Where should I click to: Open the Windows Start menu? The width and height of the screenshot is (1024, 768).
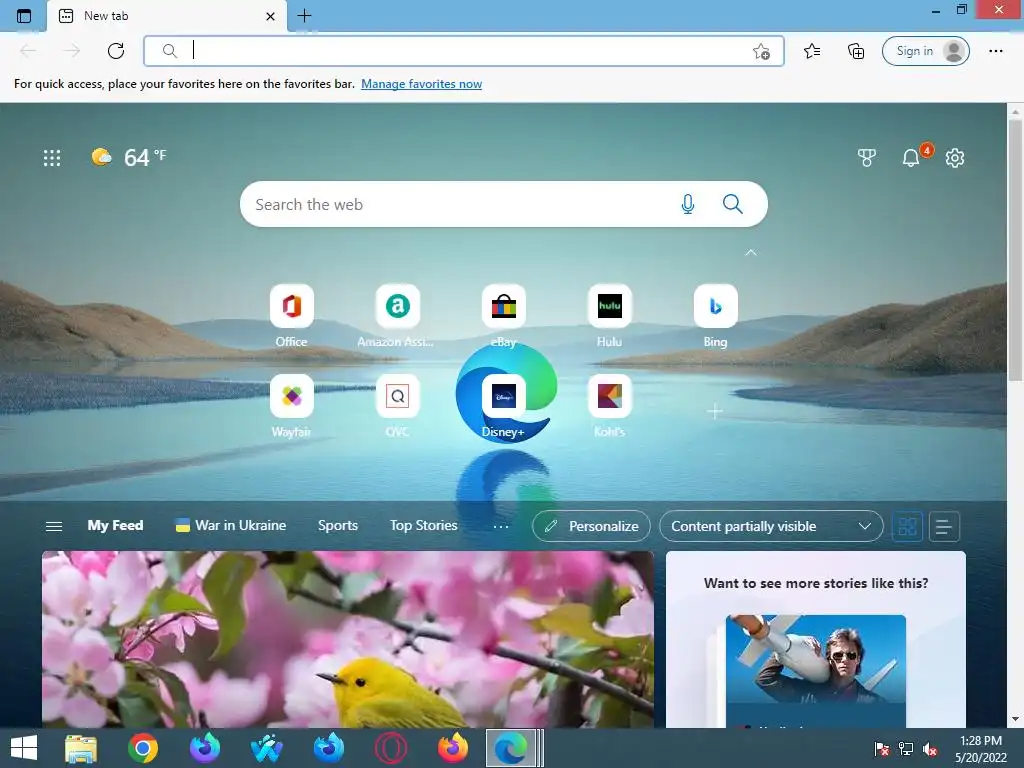pyautogui.click(x=24, y=748)
